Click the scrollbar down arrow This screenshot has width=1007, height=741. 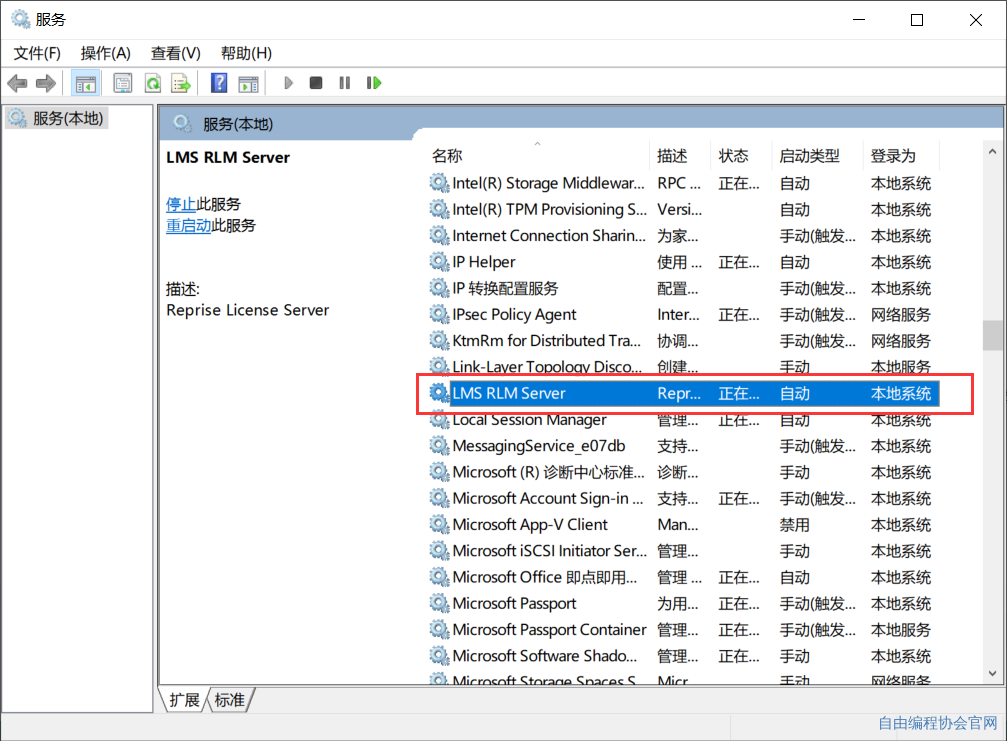(992, 673)
